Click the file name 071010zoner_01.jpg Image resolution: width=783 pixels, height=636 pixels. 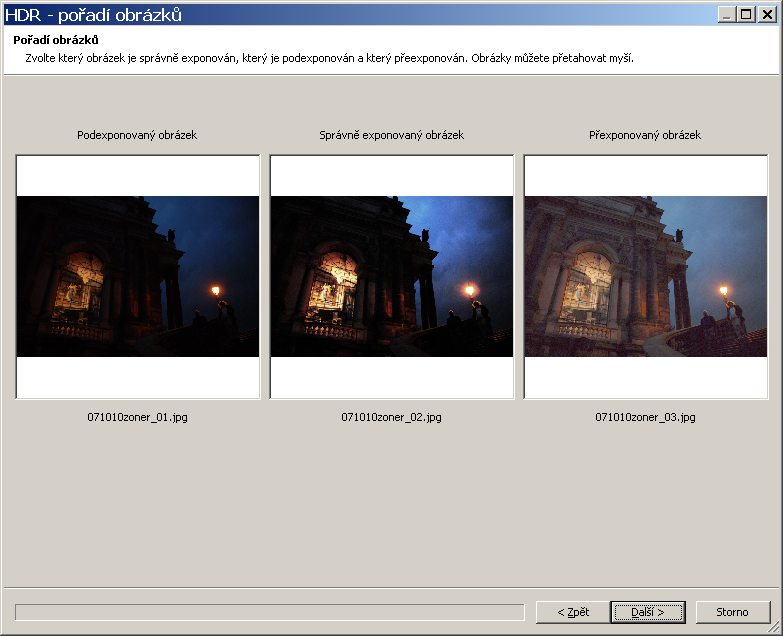click(137, 417)
